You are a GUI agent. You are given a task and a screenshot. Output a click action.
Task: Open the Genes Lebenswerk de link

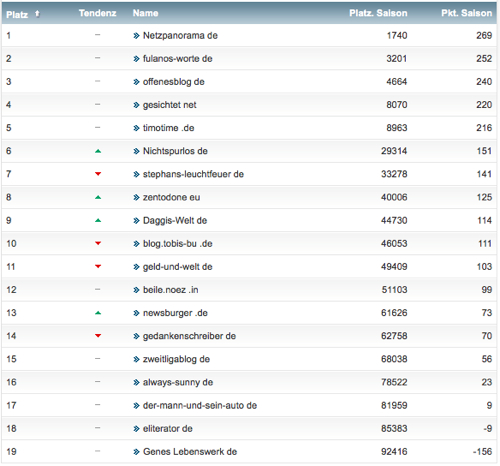190,452
